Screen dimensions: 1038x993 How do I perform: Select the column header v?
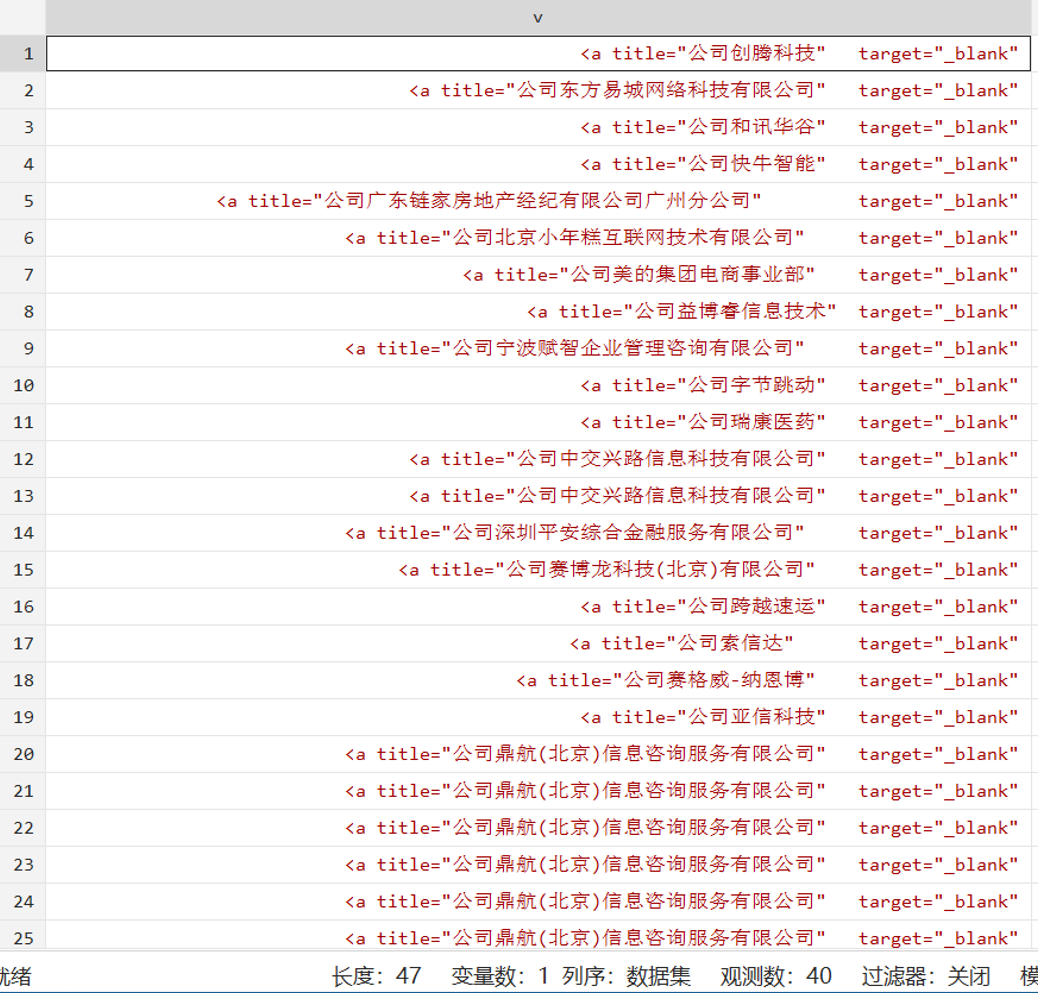(538, 17)
